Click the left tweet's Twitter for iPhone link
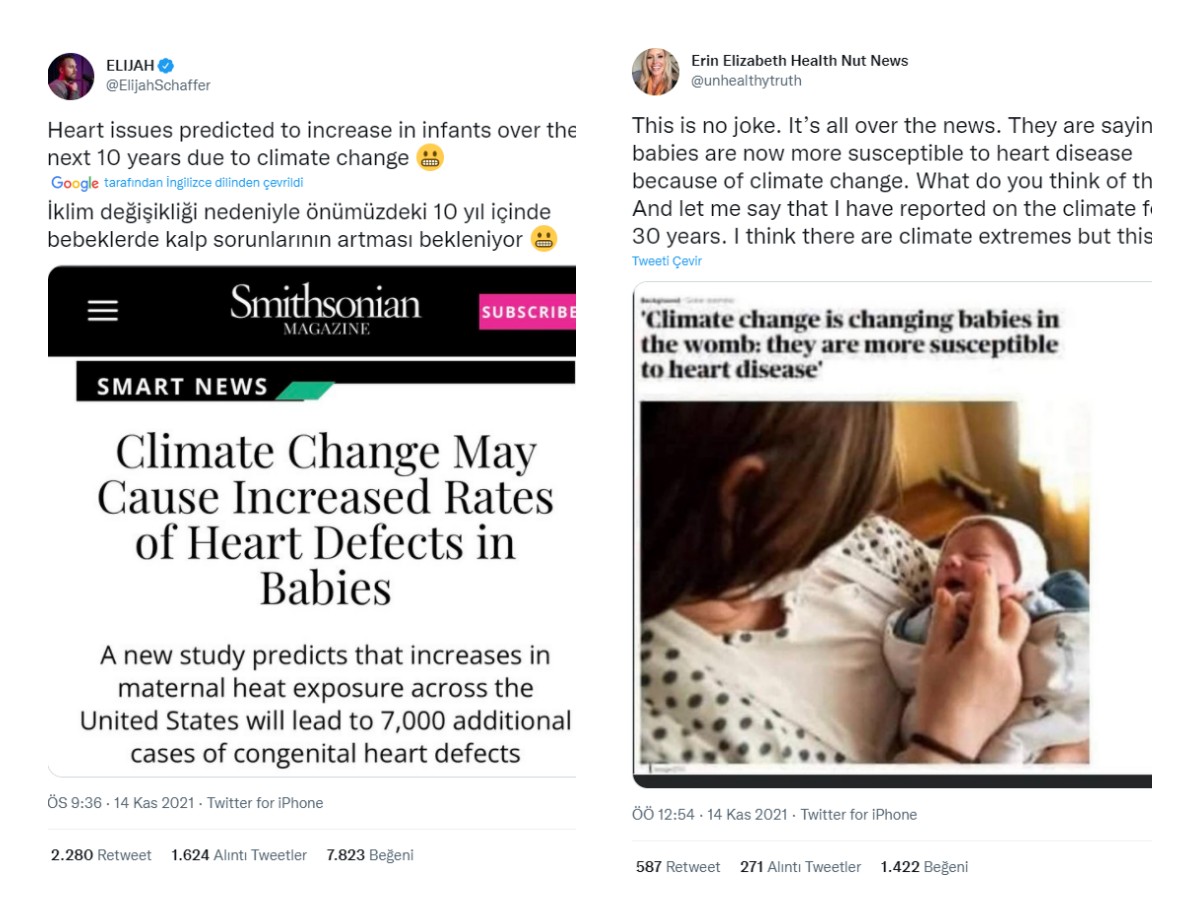 265,803
